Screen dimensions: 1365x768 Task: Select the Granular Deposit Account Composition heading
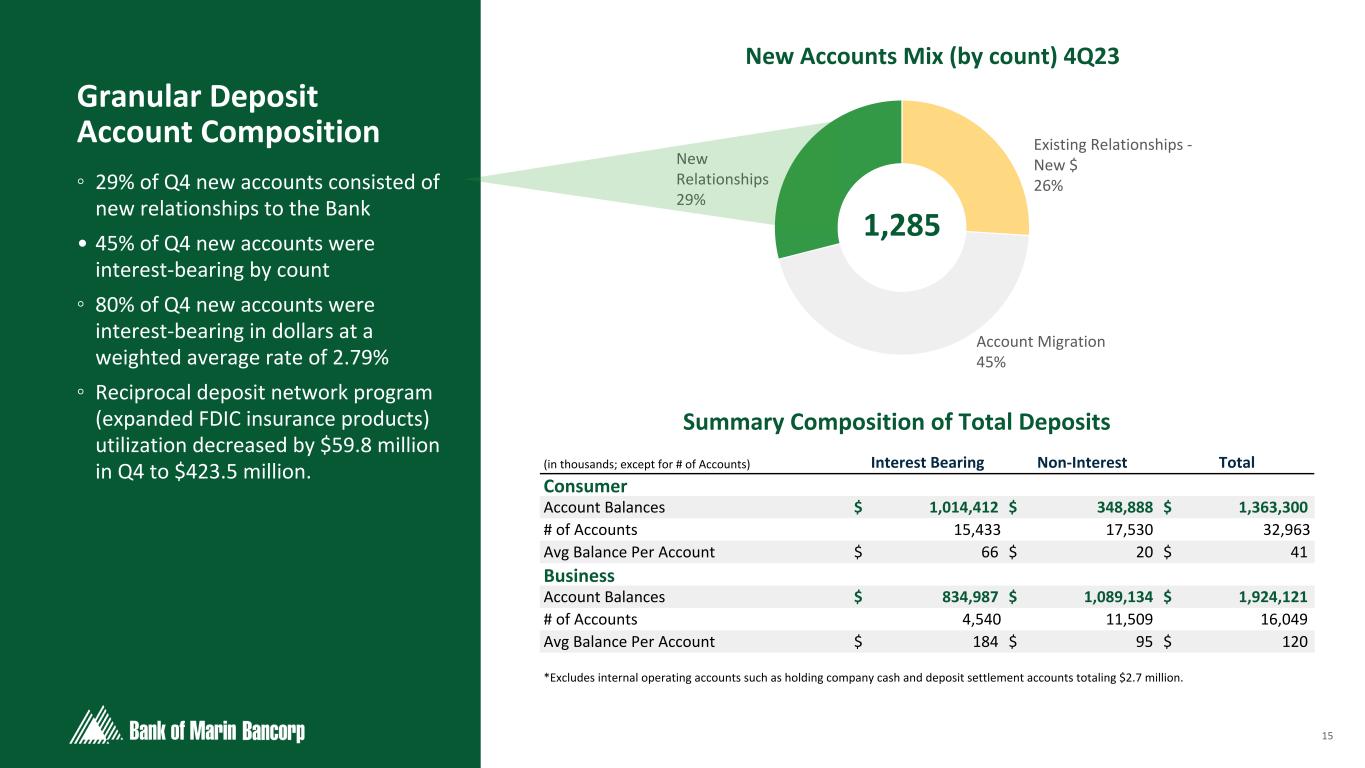229,115
